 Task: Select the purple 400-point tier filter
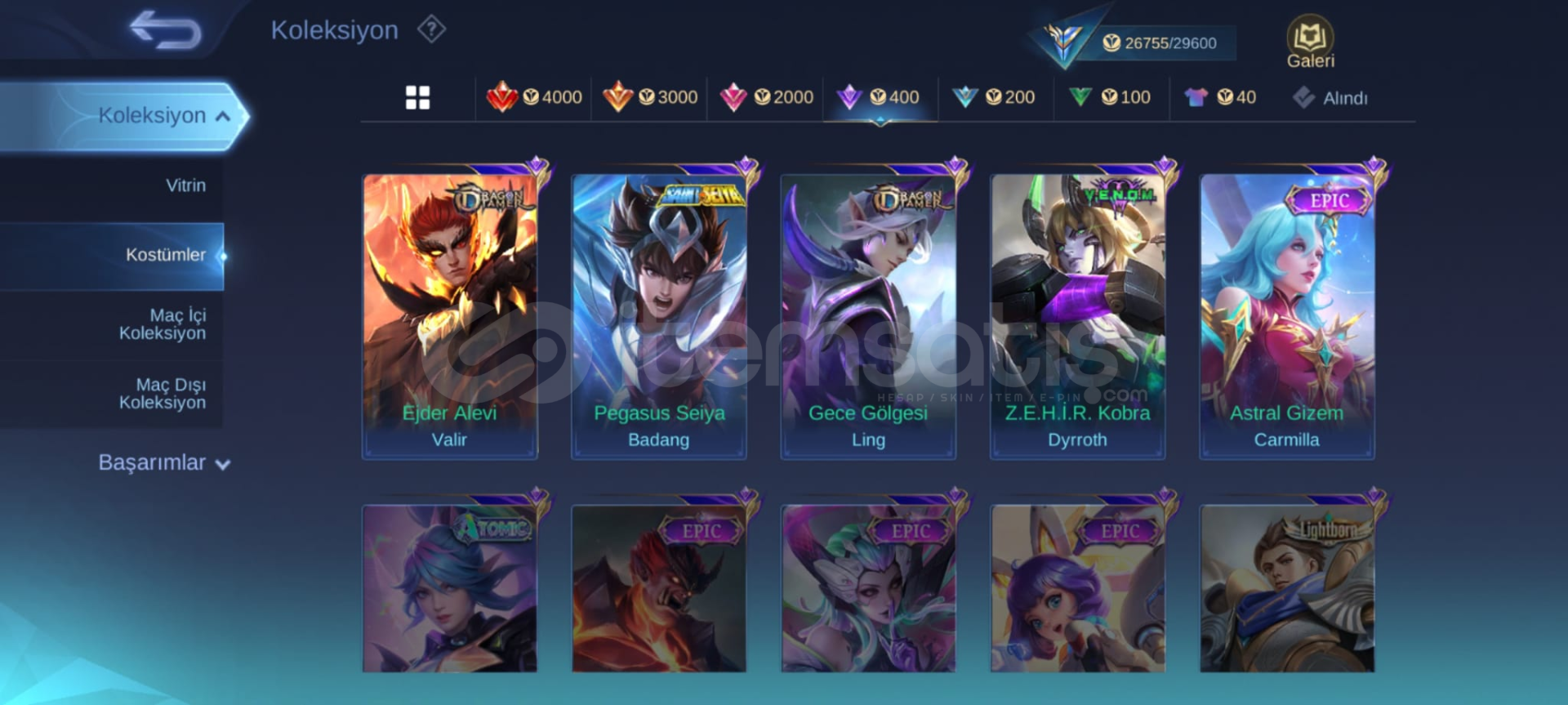tap(879, 97)
